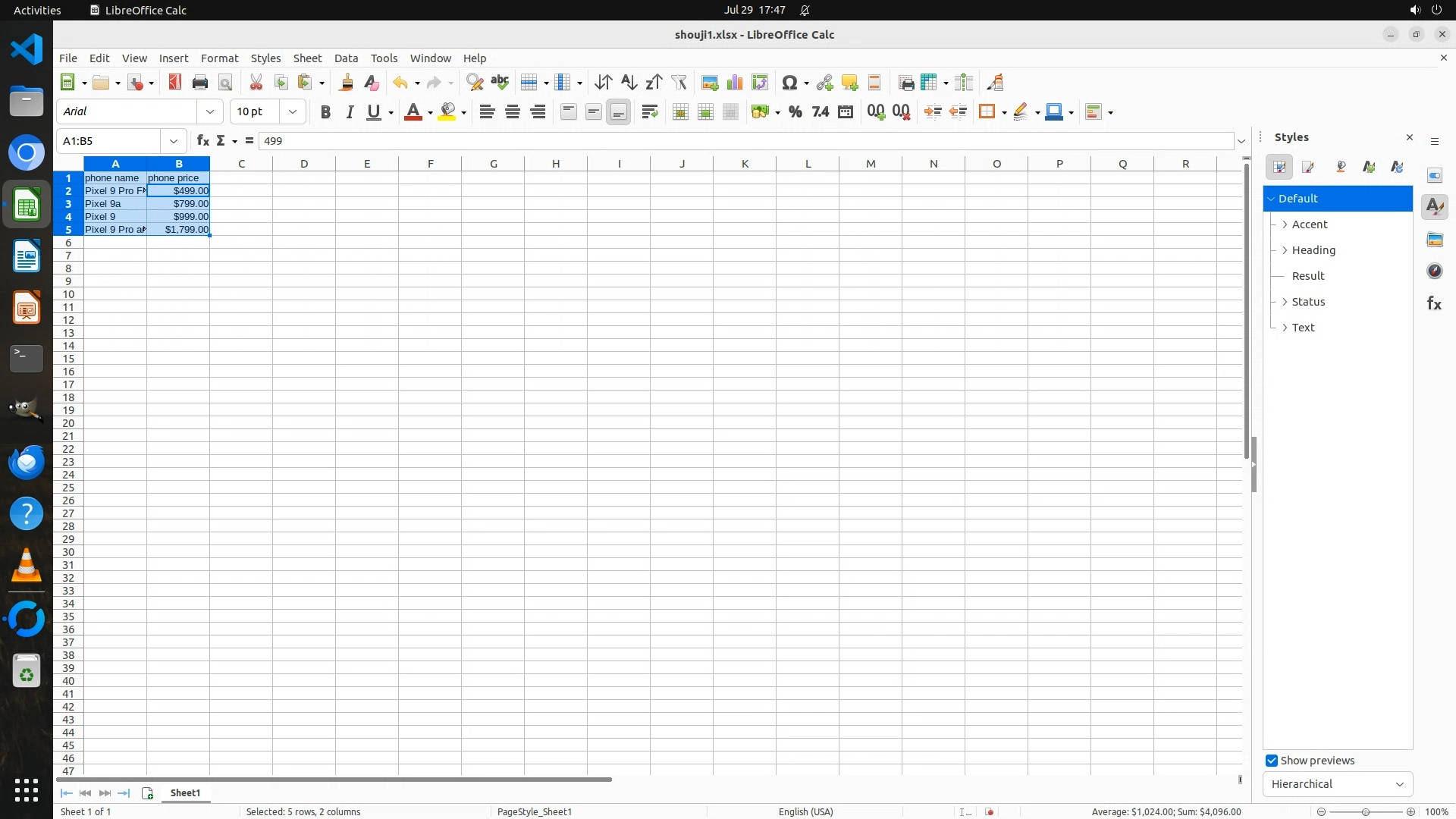The width and height of the screenshot is (1456, 819).
Task: Uncheck the Show previews checkbox
Action: point(1272,761)
